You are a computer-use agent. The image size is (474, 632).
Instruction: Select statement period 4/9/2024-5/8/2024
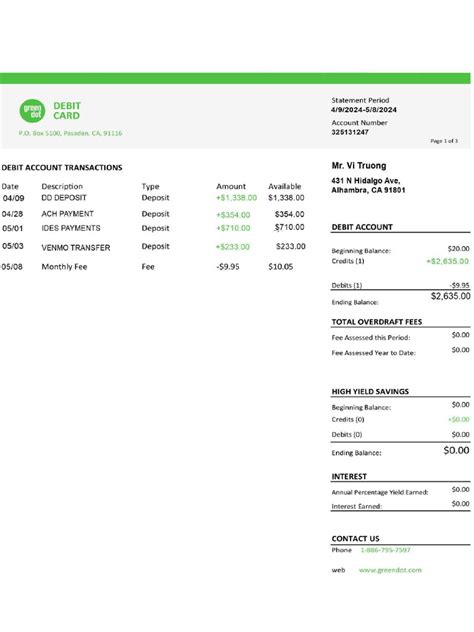(x=364, y=110)
